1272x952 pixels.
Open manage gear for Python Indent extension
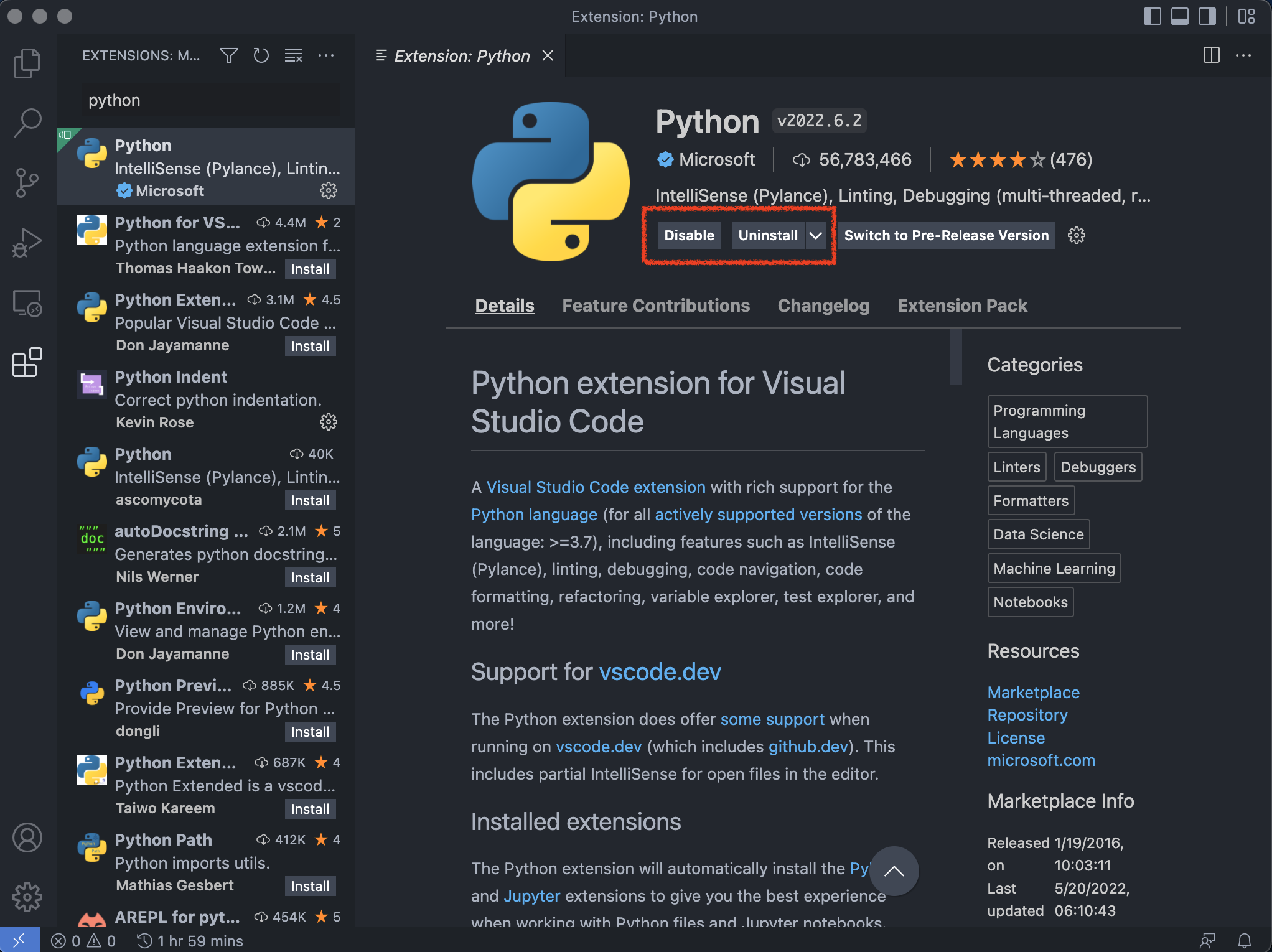point(329,422)
